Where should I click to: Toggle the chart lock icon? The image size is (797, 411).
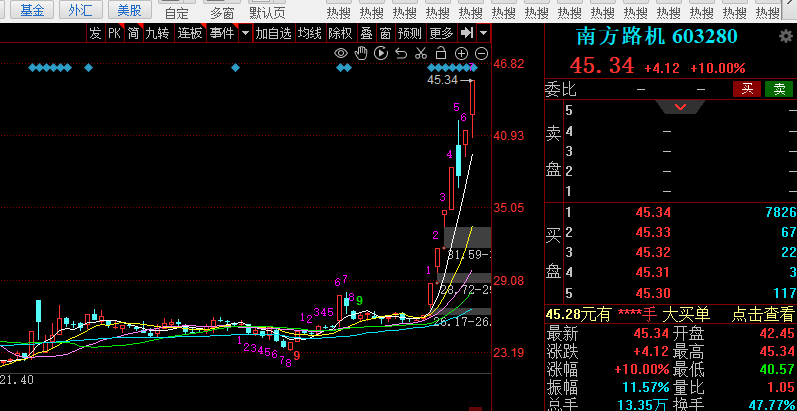click(441, 53)
